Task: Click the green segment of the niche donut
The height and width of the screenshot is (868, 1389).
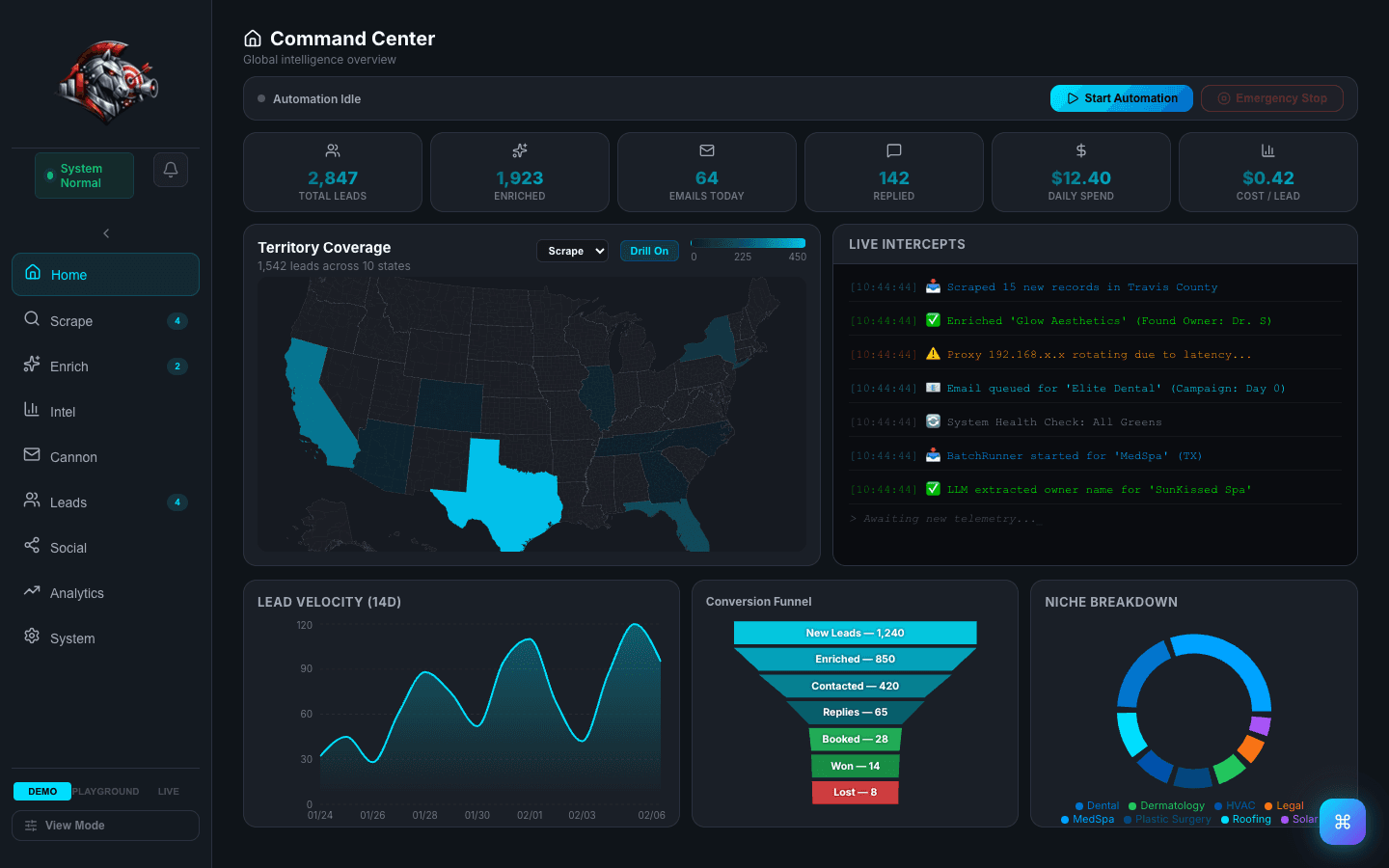Action: [x=1229, y=769]
